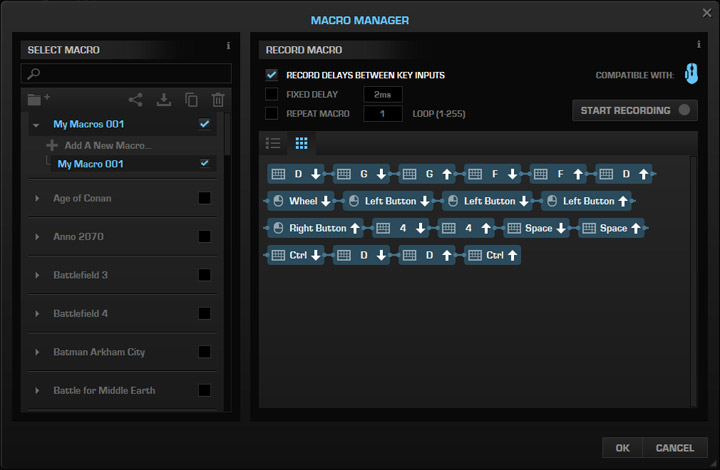This screenshot has height=470, width=720.
Task: Enable the Repeat Macro checkbox
Action: pos(271,113)
